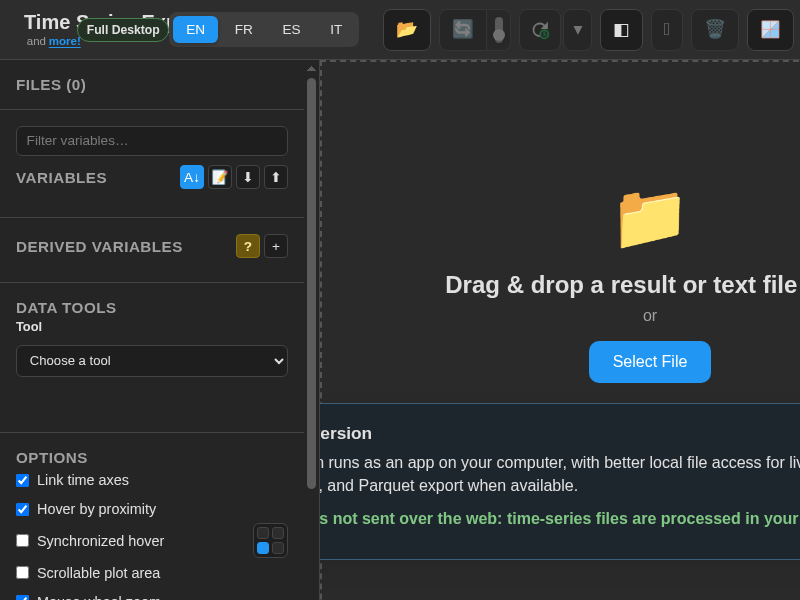The image size is (800, 600).
Task: Enable Scrollable plot area checkbox
Action: coord(22,573)
